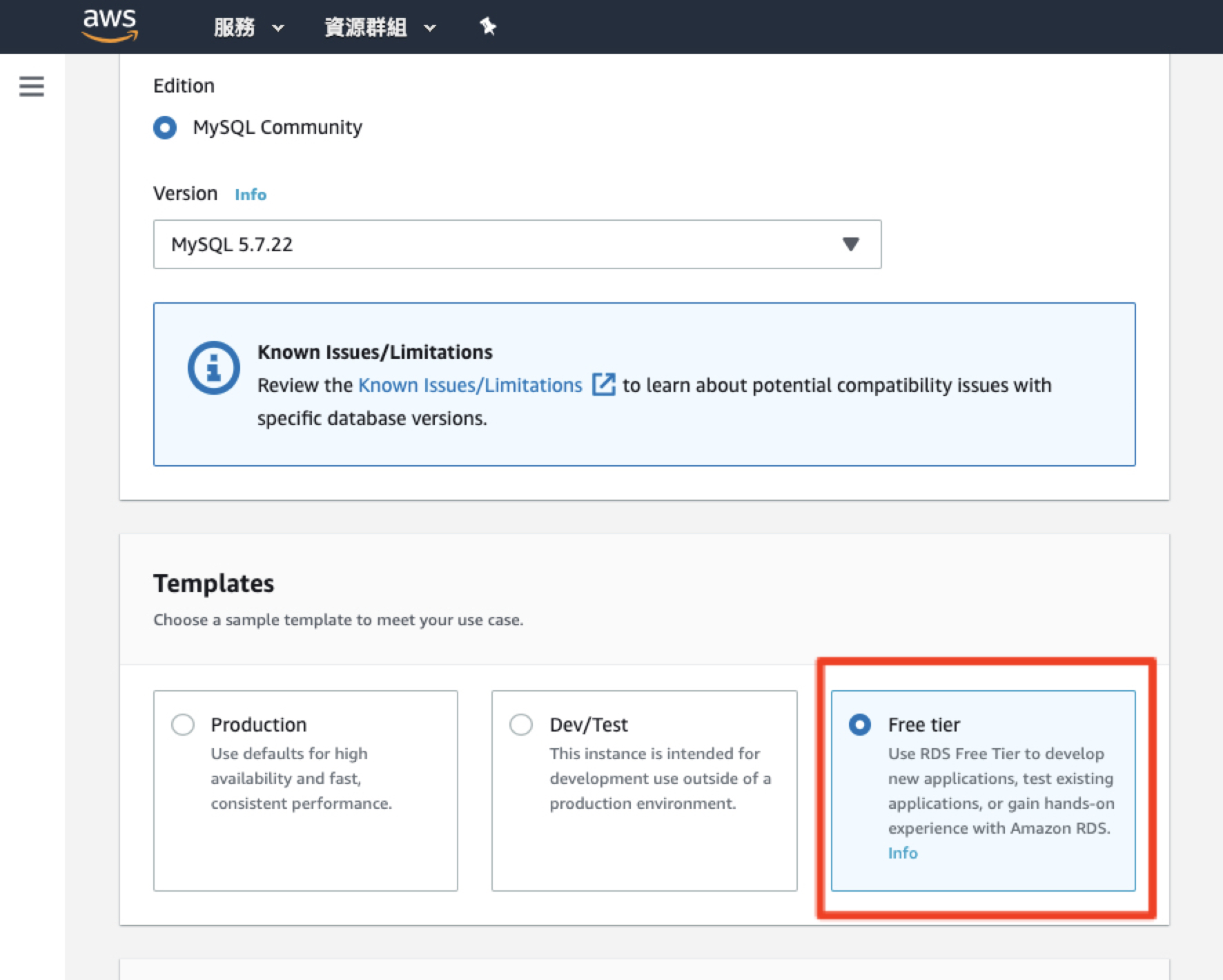Click the Production card description text
Image resolution: width=1223 pixels, height=980 pixels.
[x=301, y=778]
